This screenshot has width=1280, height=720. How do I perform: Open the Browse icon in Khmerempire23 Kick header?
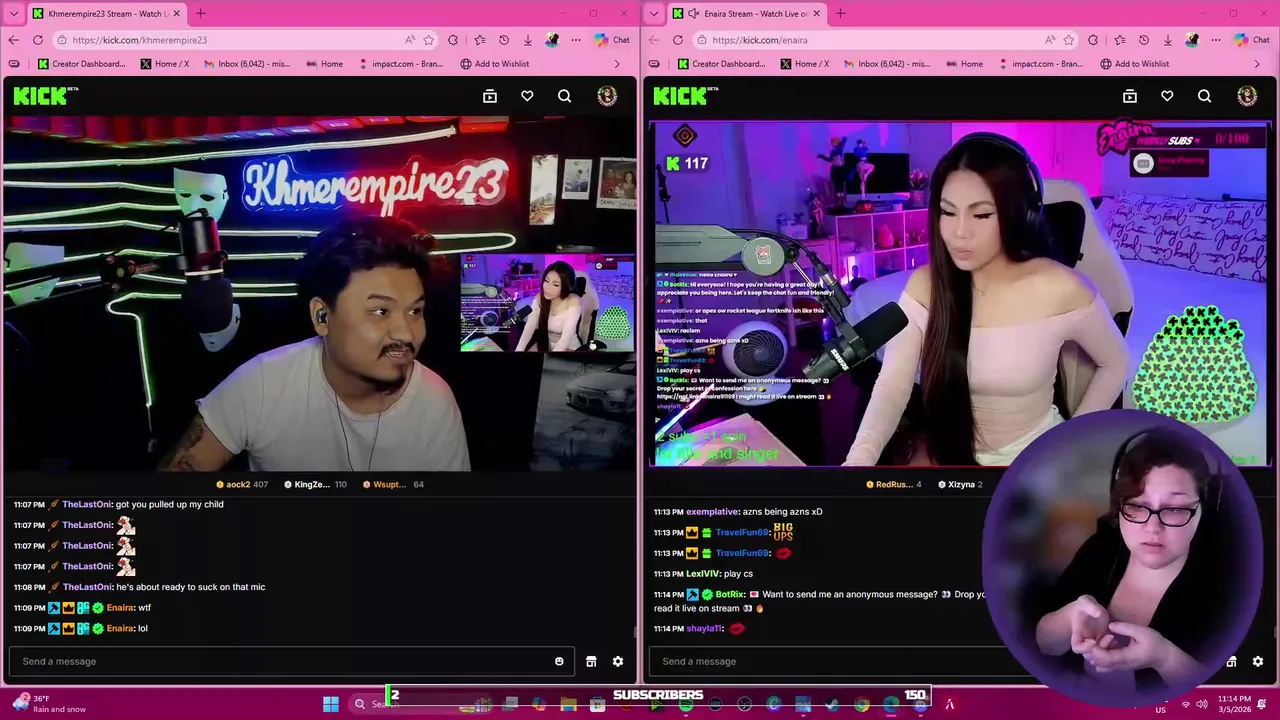(x=490, y=96)
